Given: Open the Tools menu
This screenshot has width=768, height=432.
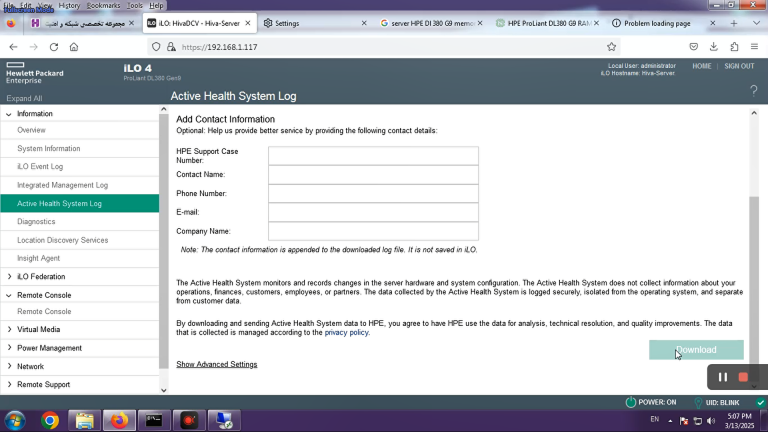Looking at the screenshot, I should [x=135, y=5].
